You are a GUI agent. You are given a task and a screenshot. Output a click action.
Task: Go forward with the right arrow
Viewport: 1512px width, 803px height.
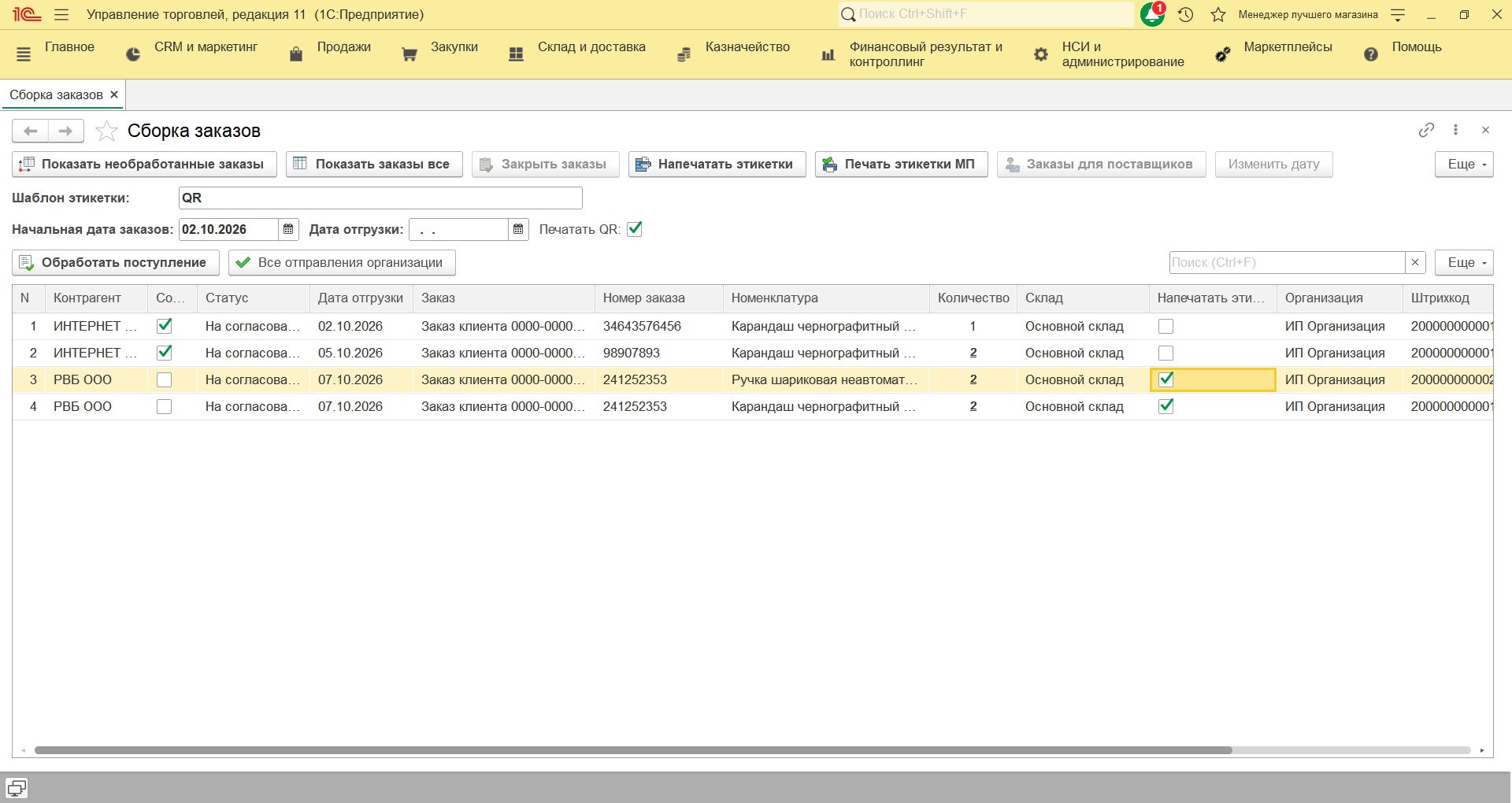point(66,131)
